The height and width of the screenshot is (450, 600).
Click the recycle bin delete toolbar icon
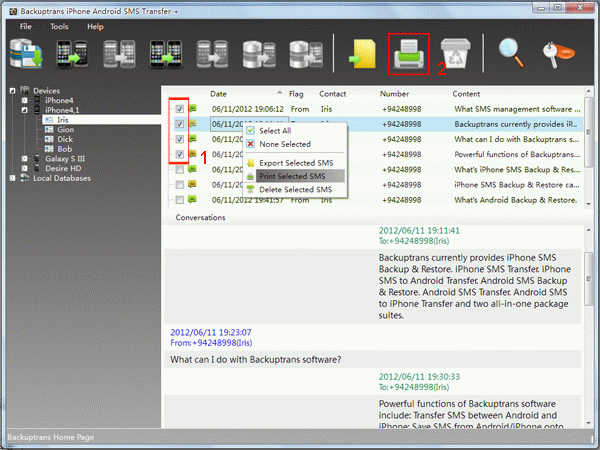coord(455,54)
